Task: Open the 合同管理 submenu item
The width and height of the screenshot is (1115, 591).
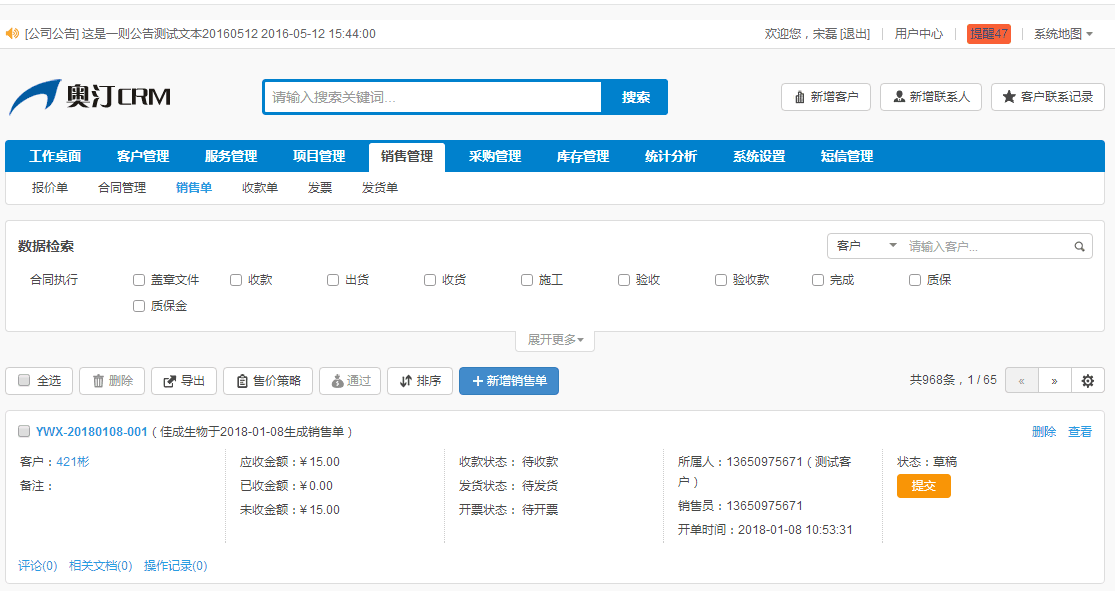Action: pyautogui.click(x=122, y=188)
